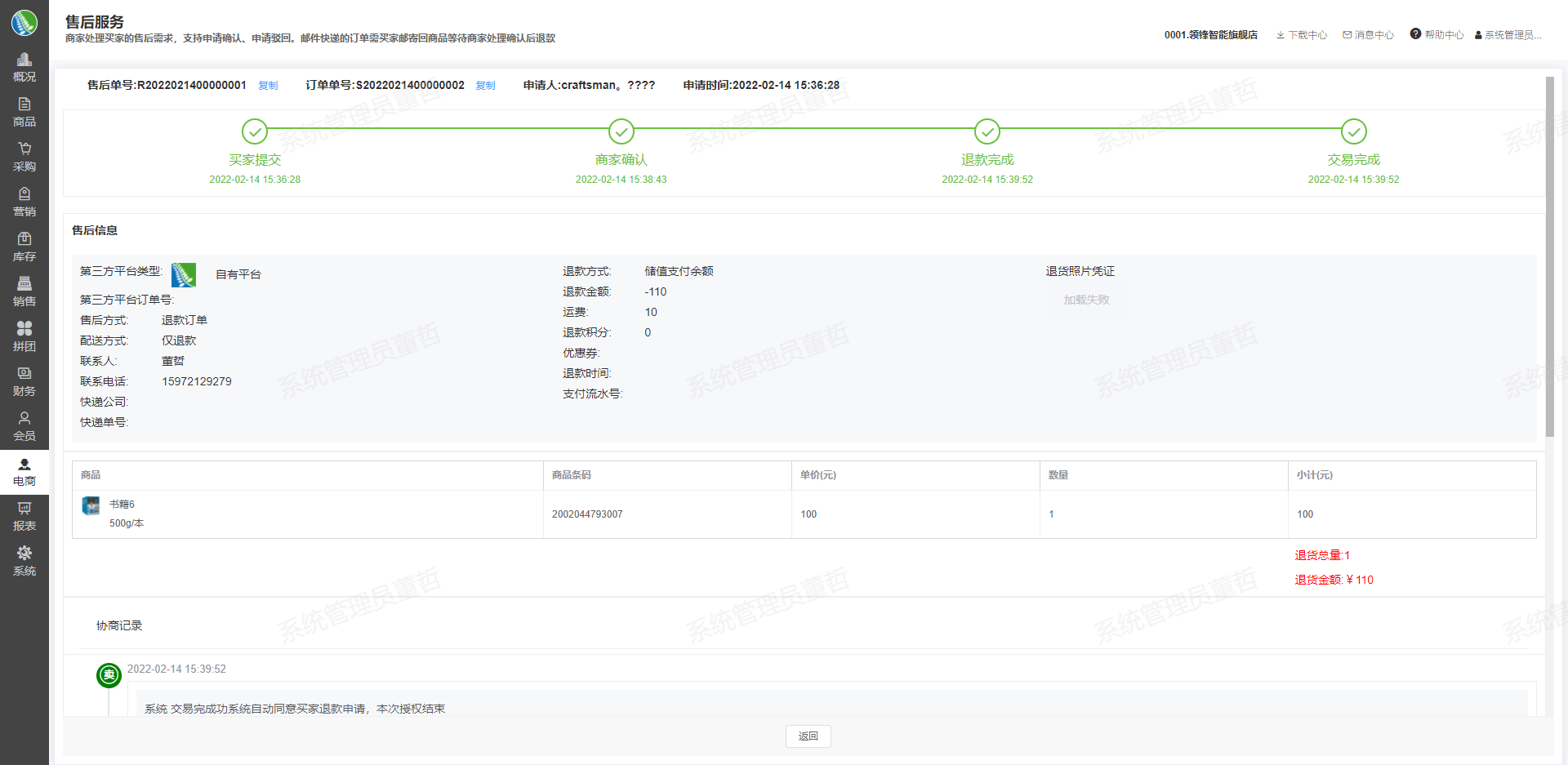The image size is (1568, 765).
Task: Click the 系统管理员 user icon
Action: [1478, 35]
